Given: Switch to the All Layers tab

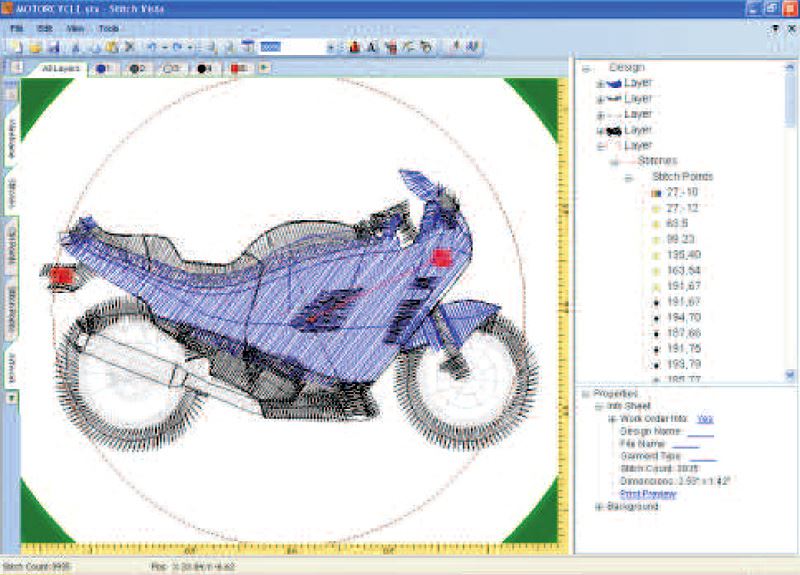Looking at the screenshot, I should [x=61, y=68].
